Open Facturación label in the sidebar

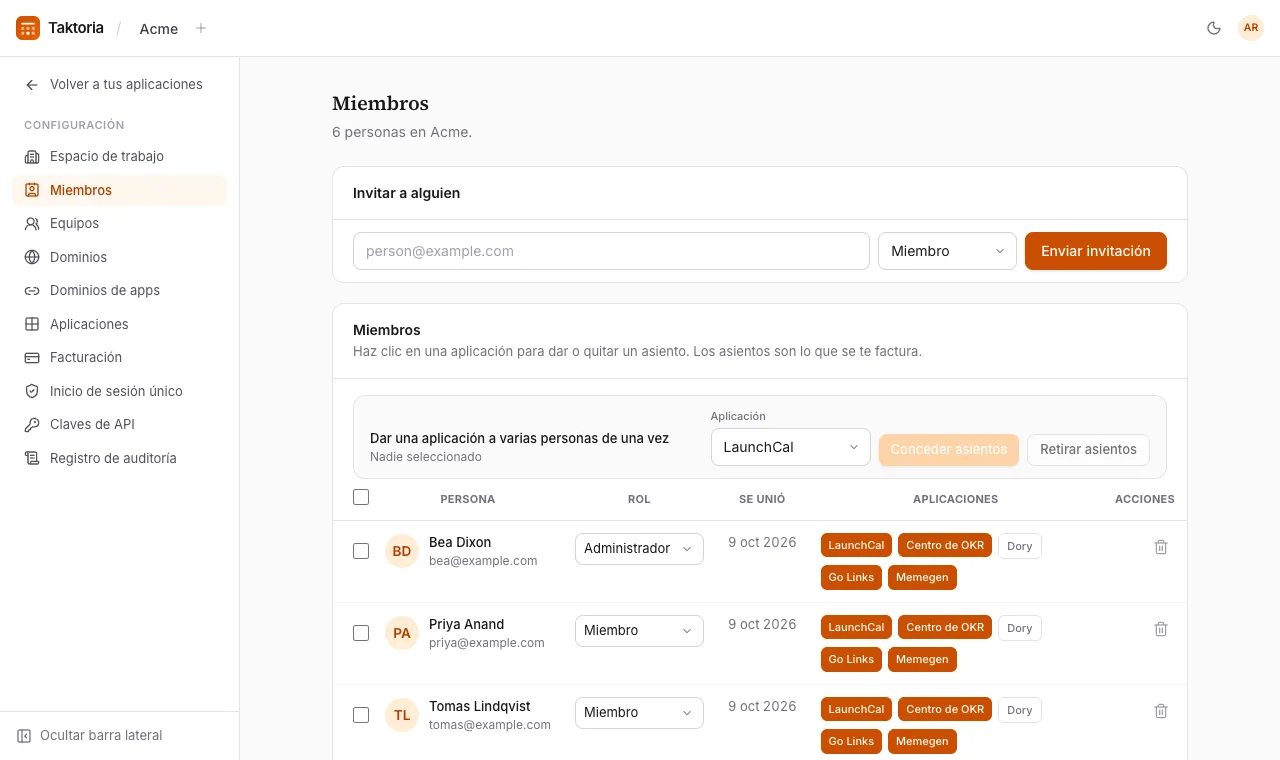tap(86, 357)
